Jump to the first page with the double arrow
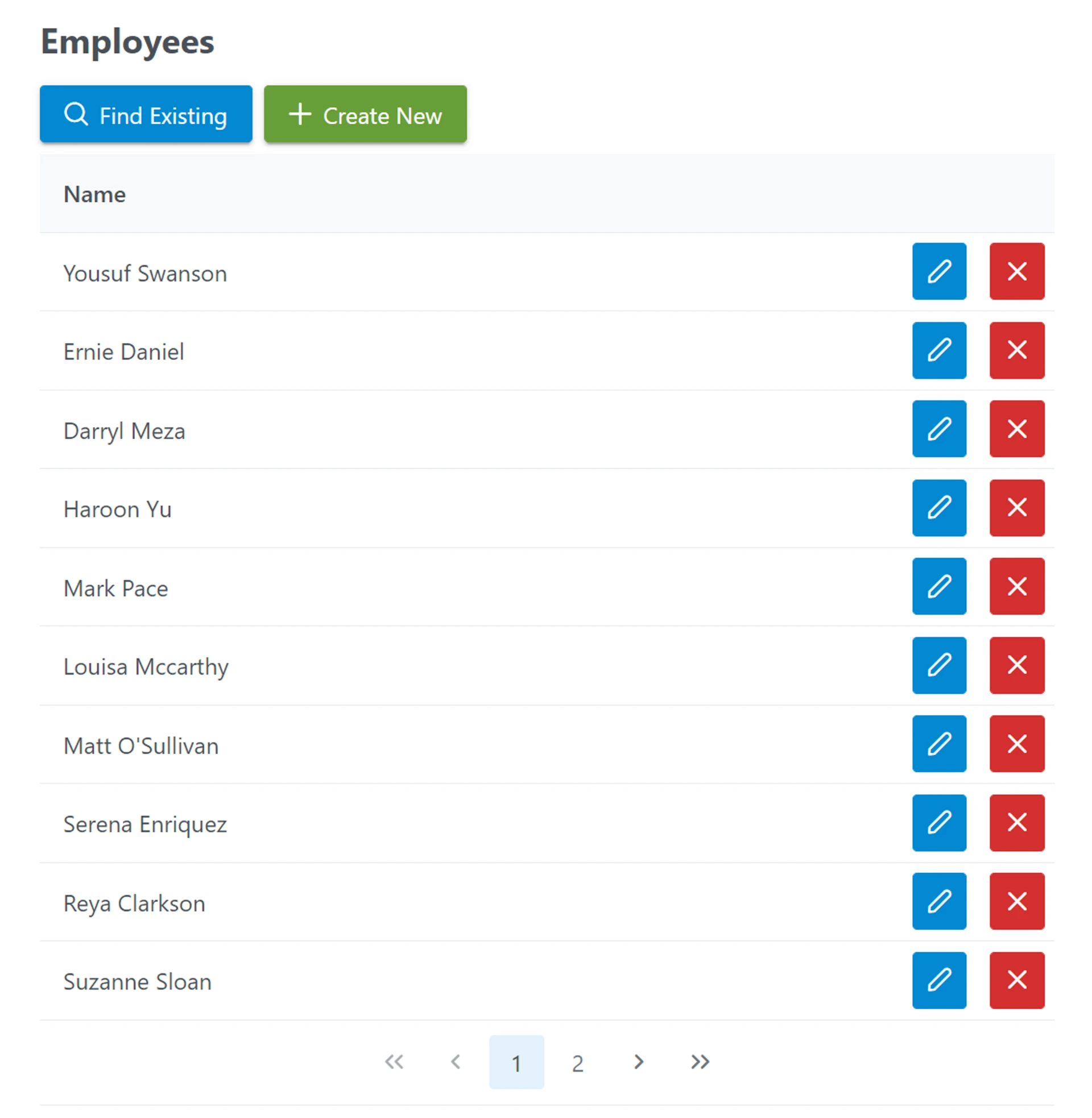 pyautogui.click(x=394, y=1062)
